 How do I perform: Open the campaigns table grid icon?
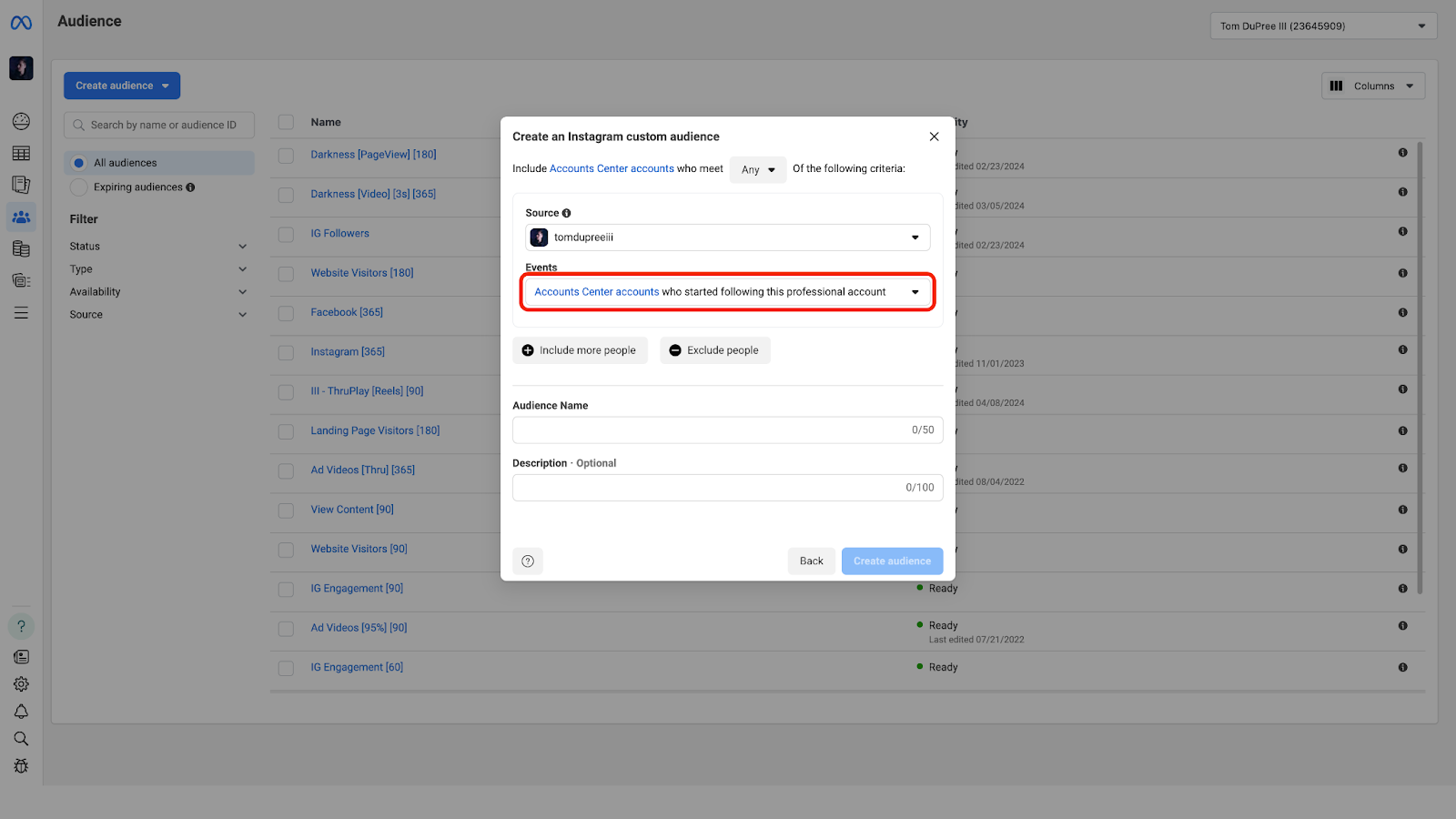pyautogui.click(x=21, y=153)
